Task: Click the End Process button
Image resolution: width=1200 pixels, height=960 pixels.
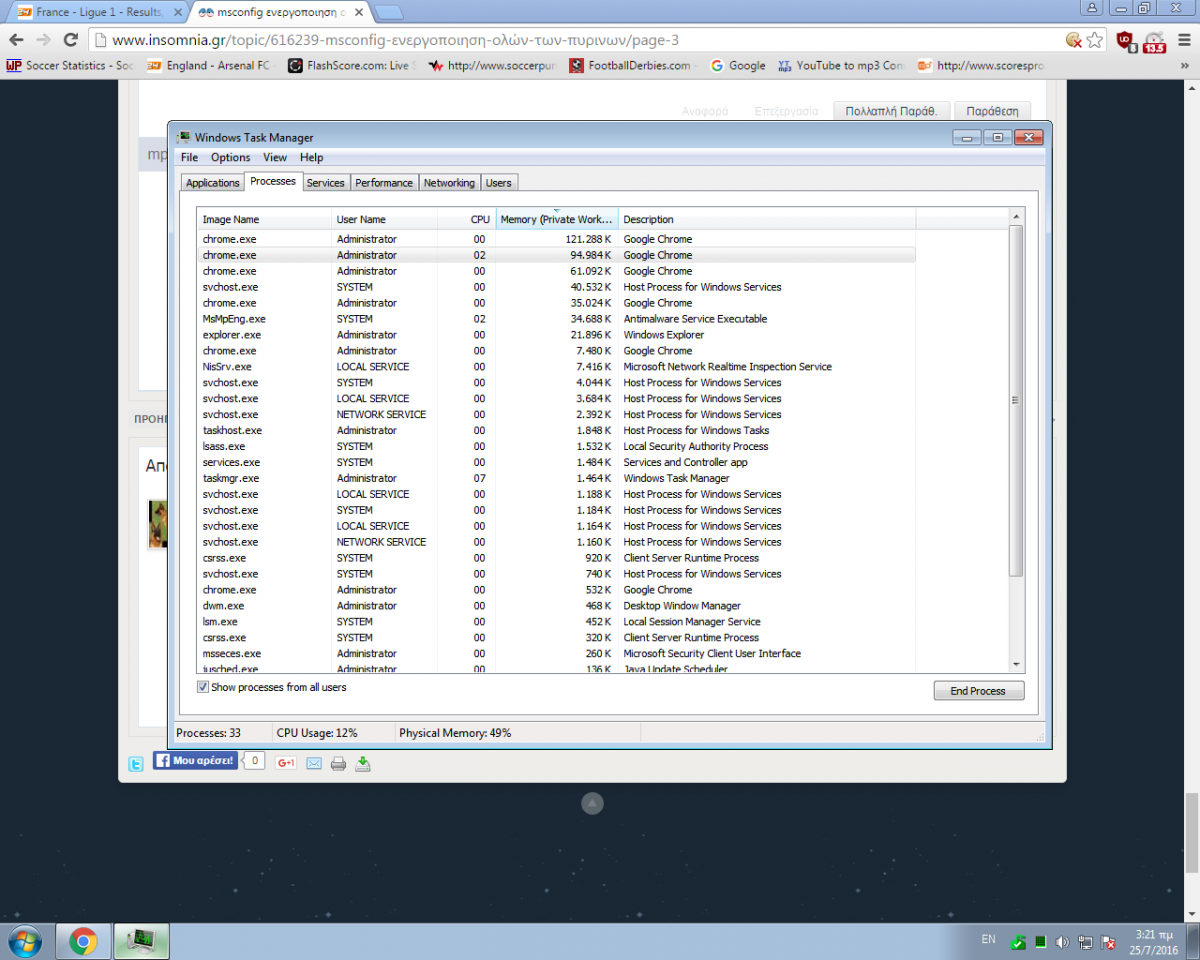Action: coord(978,691)
